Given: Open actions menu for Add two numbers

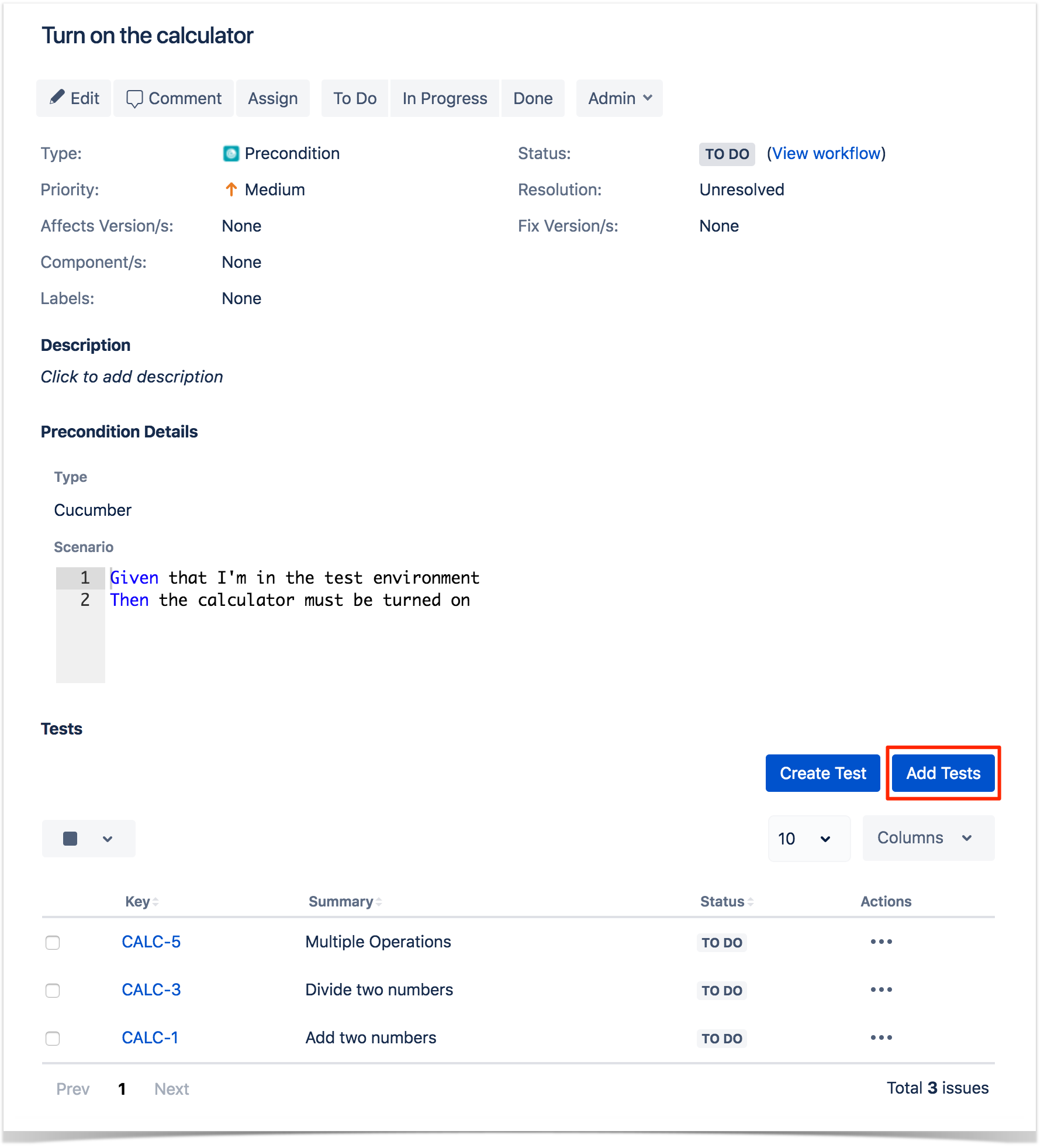Looking at the screenshot, I should [x=881, y=1037].
